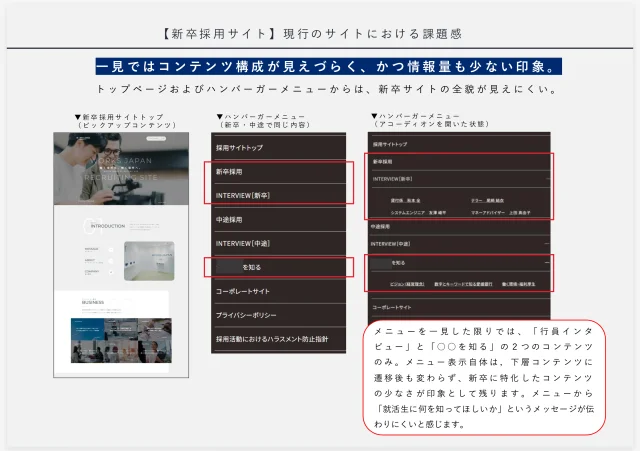Open the first interview sub-link above システムエンジニア
Screen dimensions: 640x451
coord(405,200)
